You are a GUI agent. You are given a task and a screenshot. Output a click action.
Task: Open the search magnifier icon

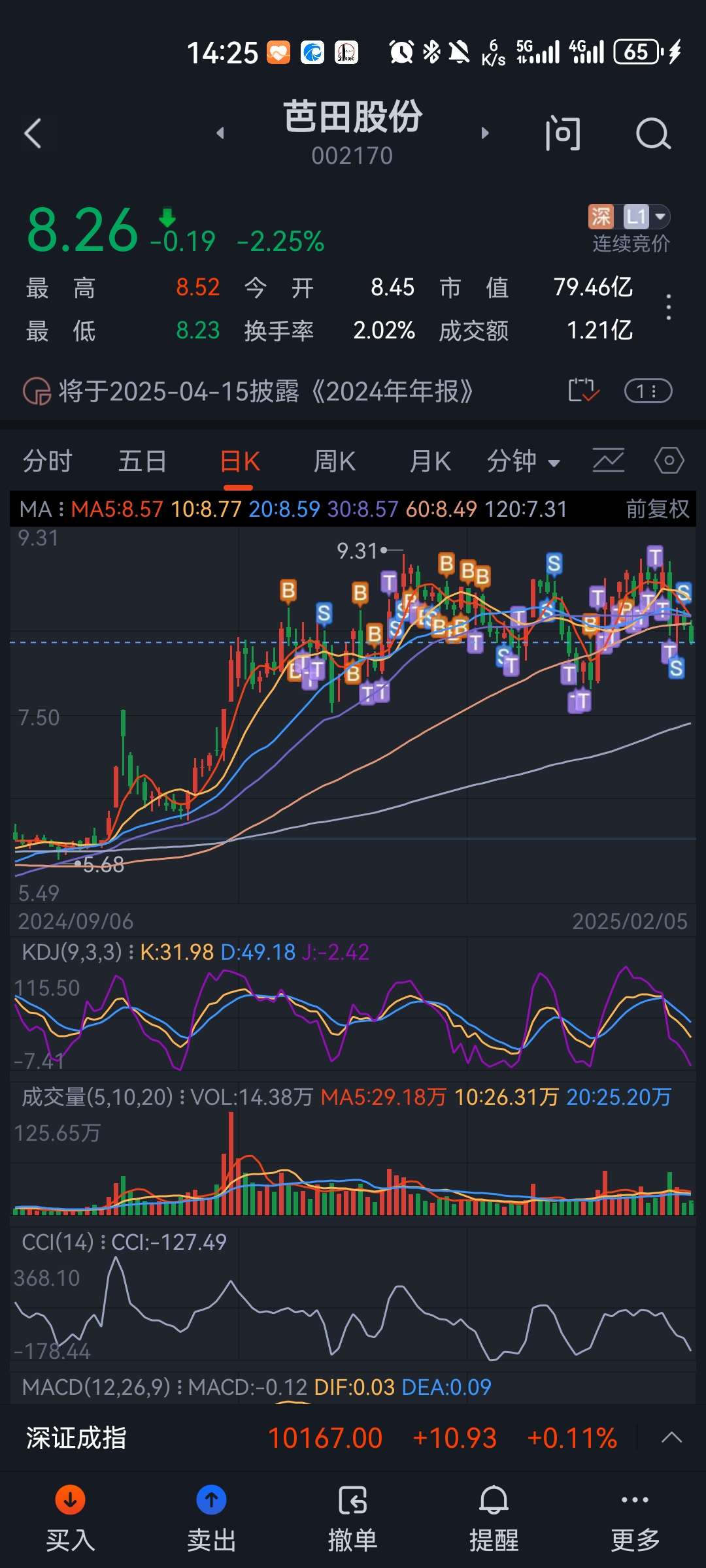(653, 134)
